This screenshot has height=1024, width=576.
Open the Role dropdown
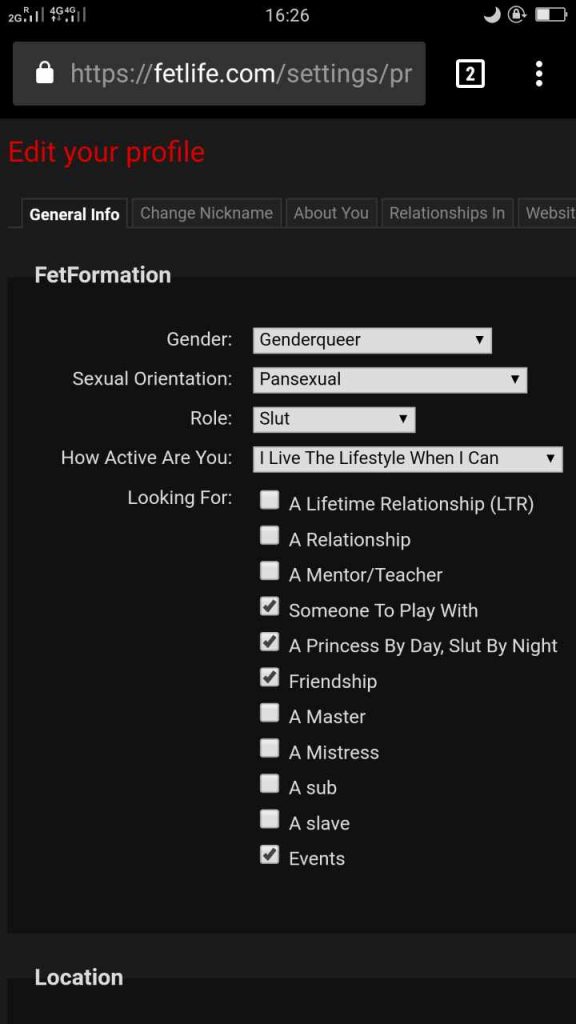[x=334, y=419]
